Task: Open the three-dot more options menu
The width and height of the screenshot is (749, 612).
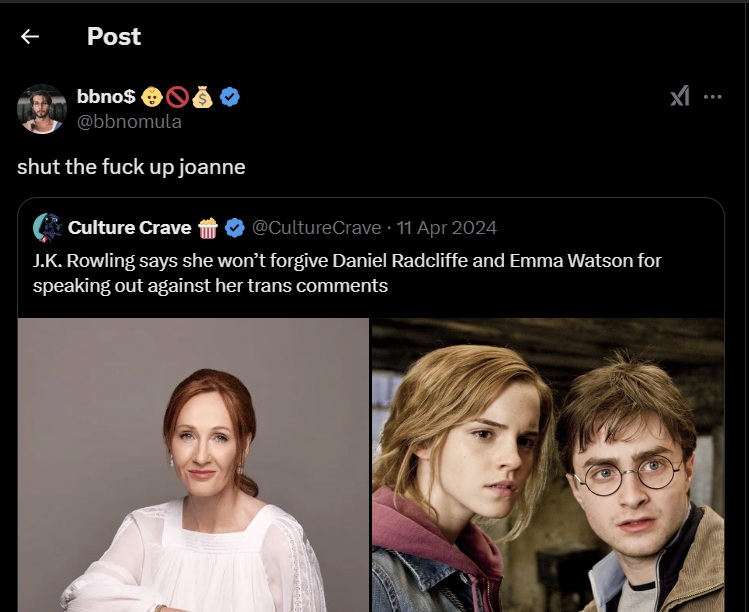Action: (x=713, y=97)
